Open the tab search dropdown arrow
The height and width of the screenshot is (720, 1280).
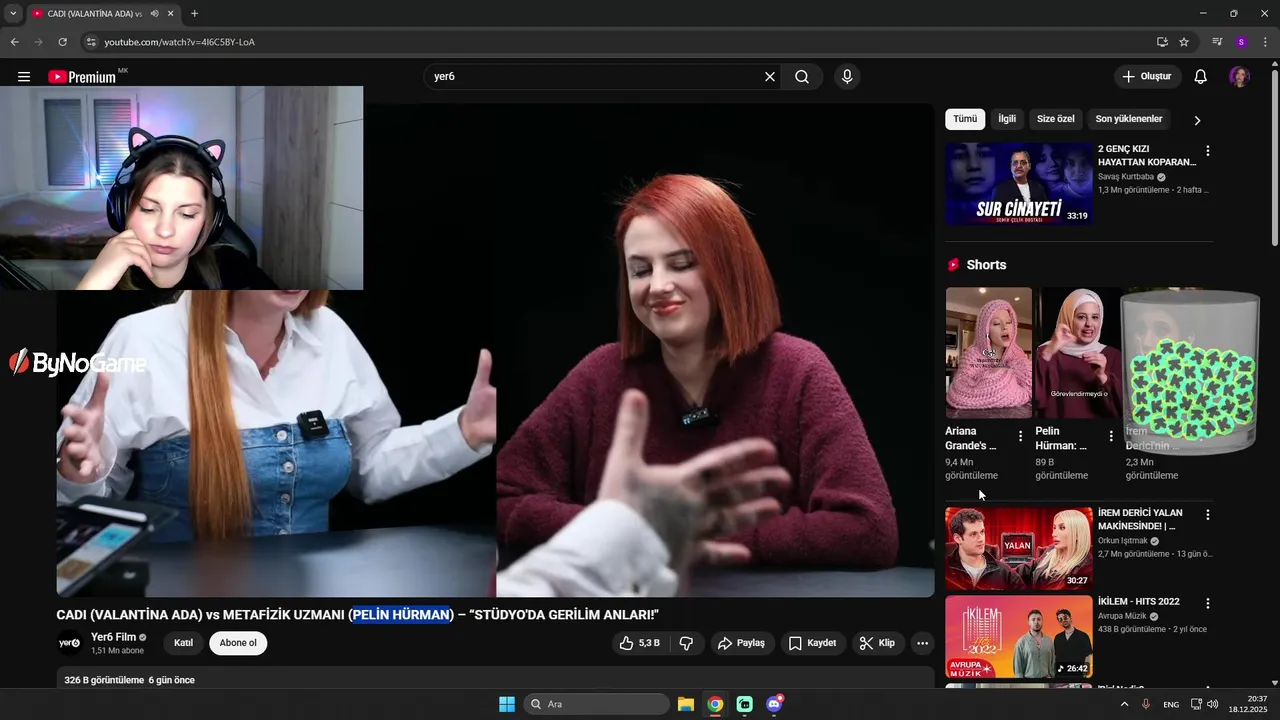click(x=13, y=14)
